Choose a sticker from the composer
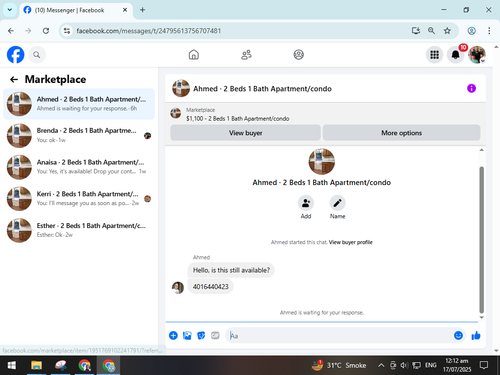 tap(201, 335)
